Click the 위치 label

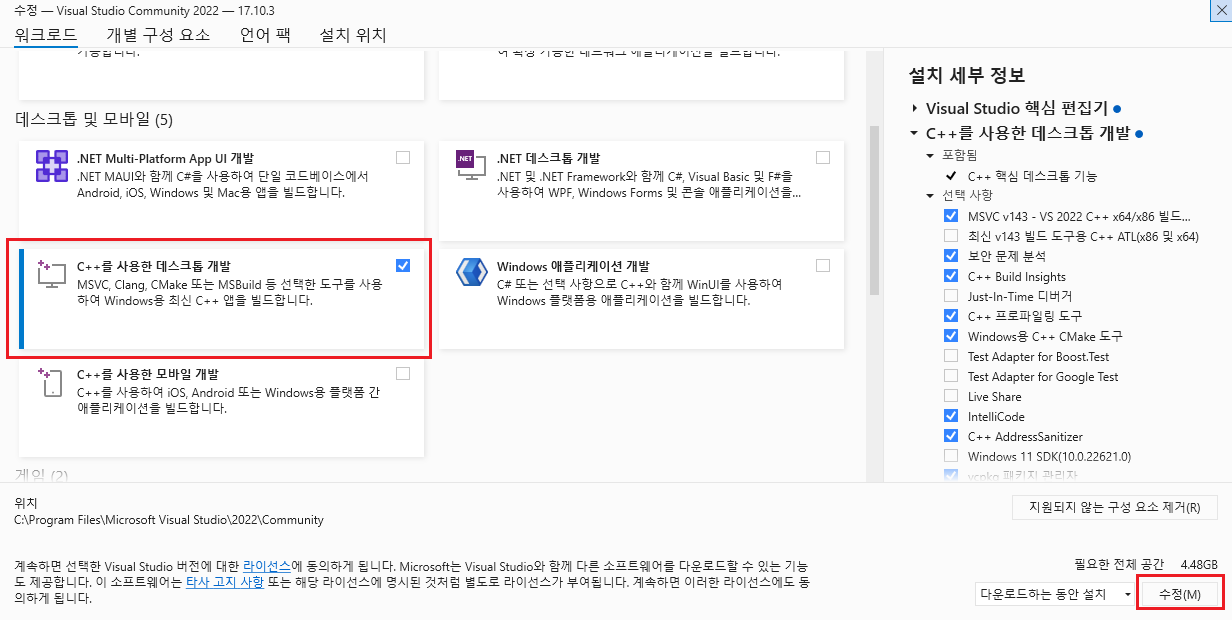(26, 504)
